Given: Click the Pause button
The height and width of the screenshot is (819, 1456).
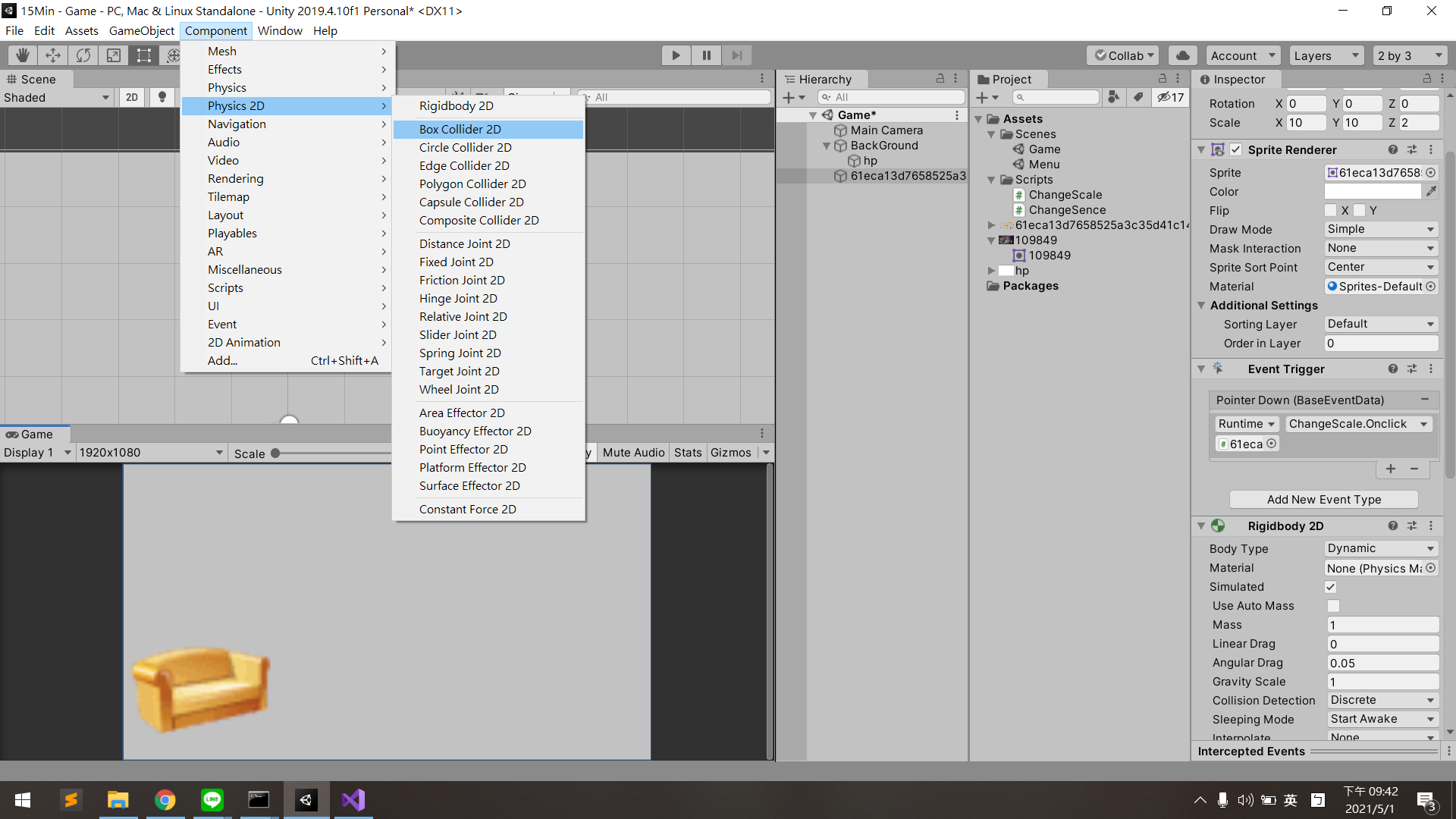Looking at the screenshot, I should (x=706, y=55).
